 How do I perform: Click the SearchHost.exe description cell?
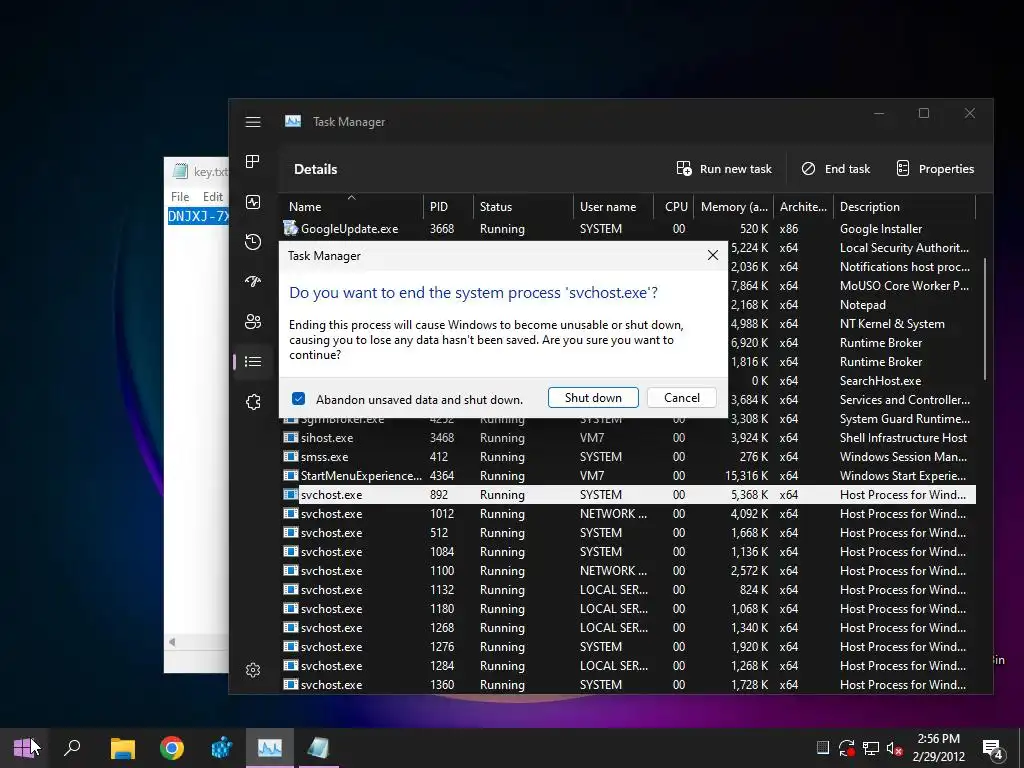pyautogui.click(x=880, y=380)
